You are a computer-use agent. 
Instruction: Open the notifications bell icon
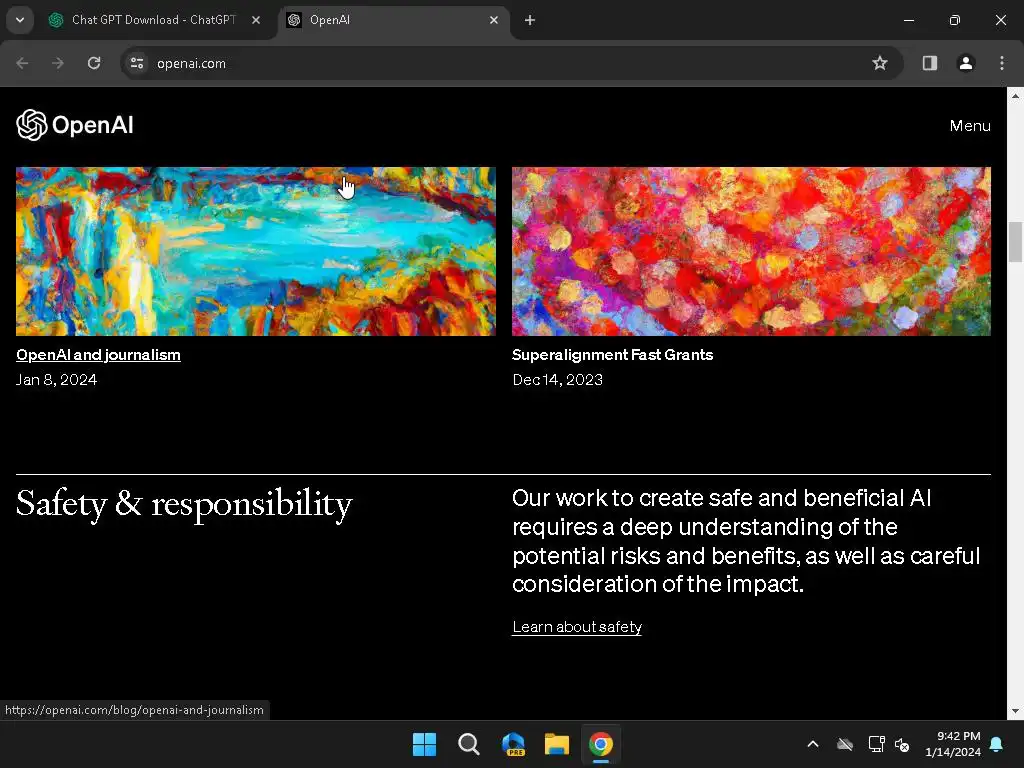click(997, 744)
